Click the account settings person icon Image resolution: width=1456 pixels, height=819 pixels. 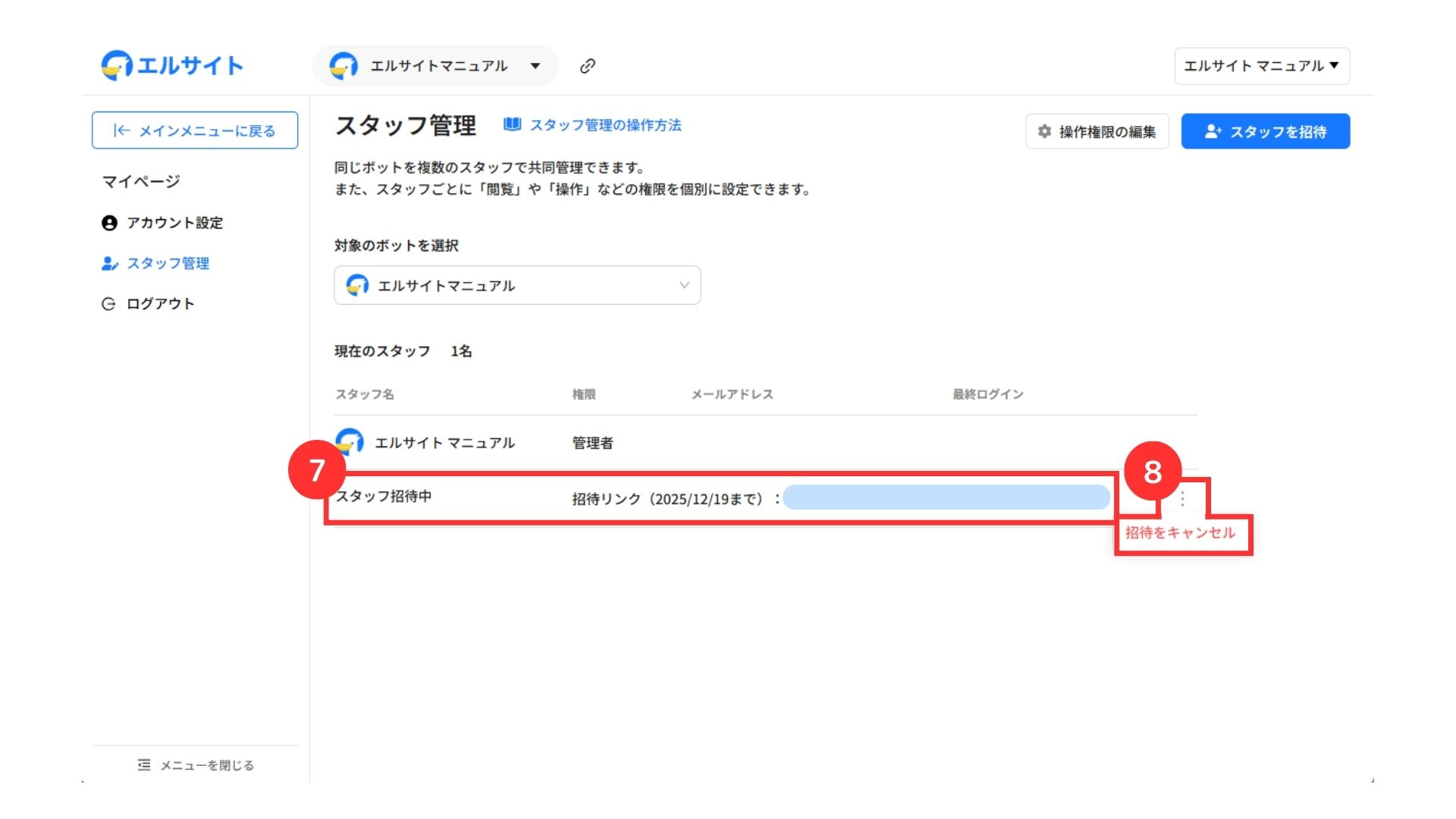[109, 223]
